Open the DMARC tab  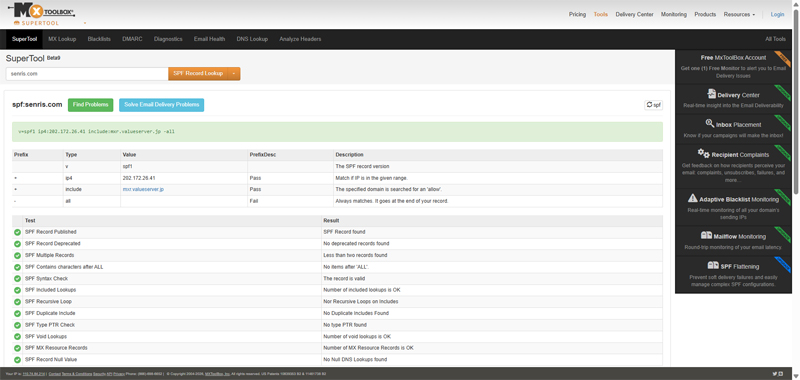(x=132, y=39)
